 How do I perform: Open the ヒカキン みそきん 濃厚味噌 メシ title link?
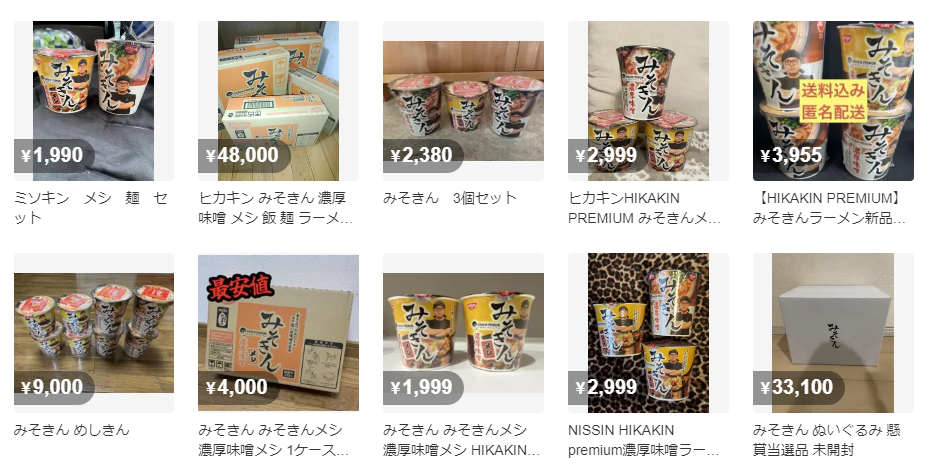tap(275, 207)
